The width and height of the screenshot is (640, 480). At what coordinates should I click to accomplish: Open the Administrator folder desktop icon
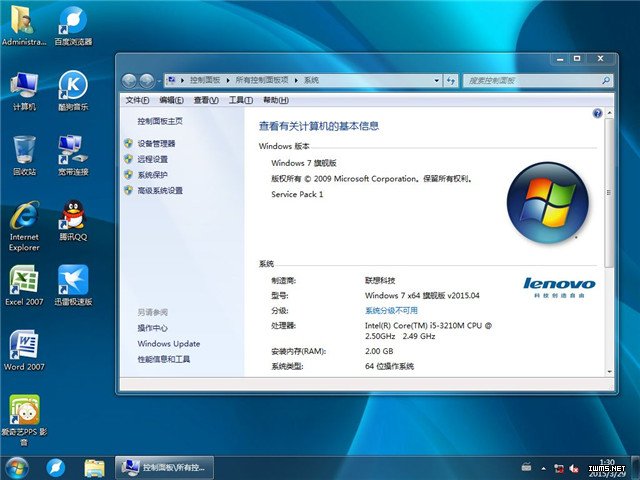click(x=24, y=24)
